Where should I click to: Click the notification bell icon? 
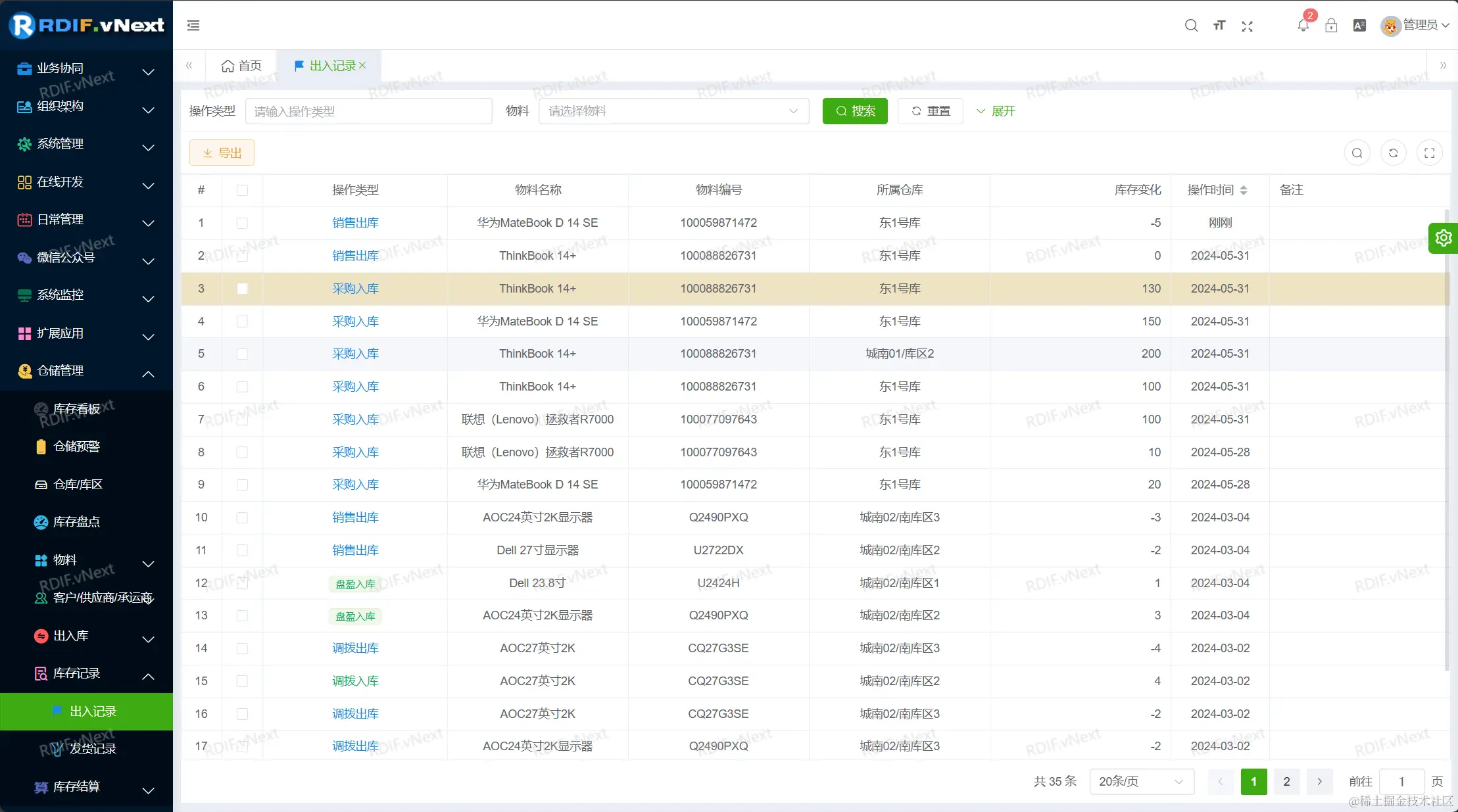[1302, 26]
